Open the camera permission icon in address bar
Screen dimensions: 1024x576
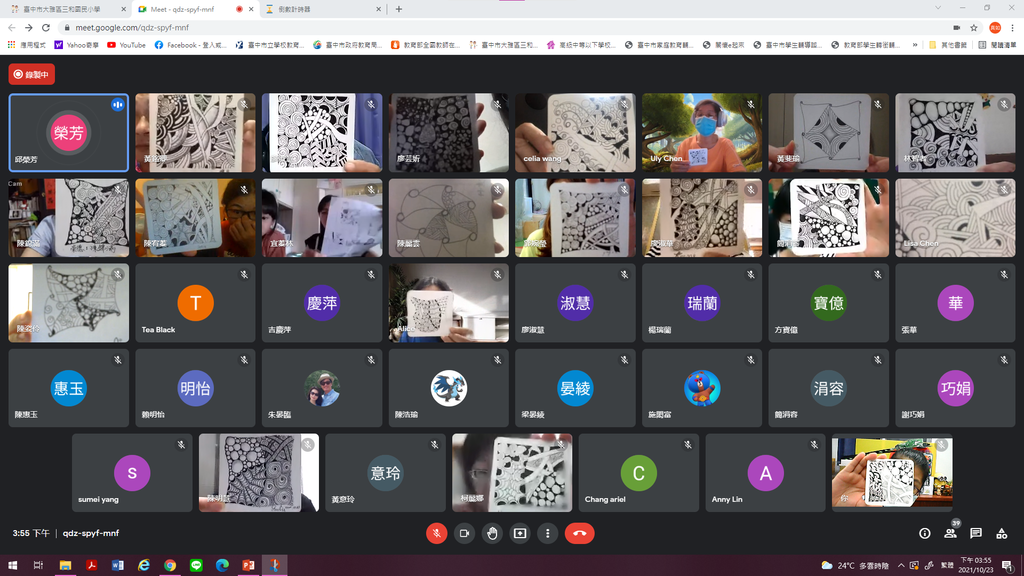click(x=957, y=27)
